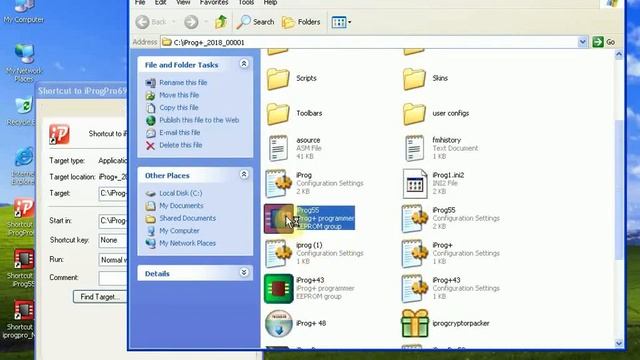The width and height of the screenshot is (640, 360).
Task: Select the iProg+43 Configuration Settings icon
Action: [414, 289]
